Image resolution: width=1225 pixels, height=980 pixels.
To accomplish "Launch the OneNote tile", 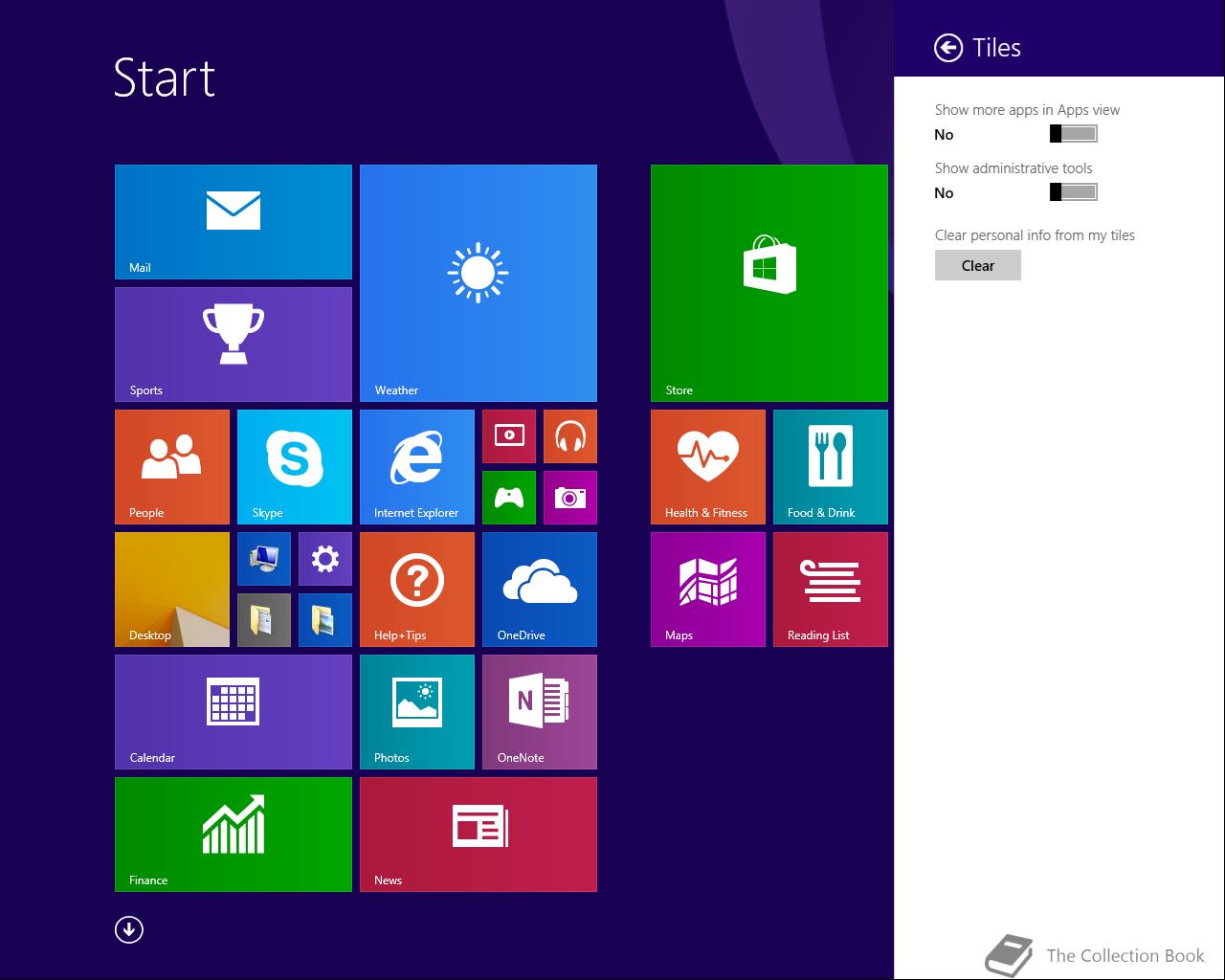I will (x=540, y=712).
